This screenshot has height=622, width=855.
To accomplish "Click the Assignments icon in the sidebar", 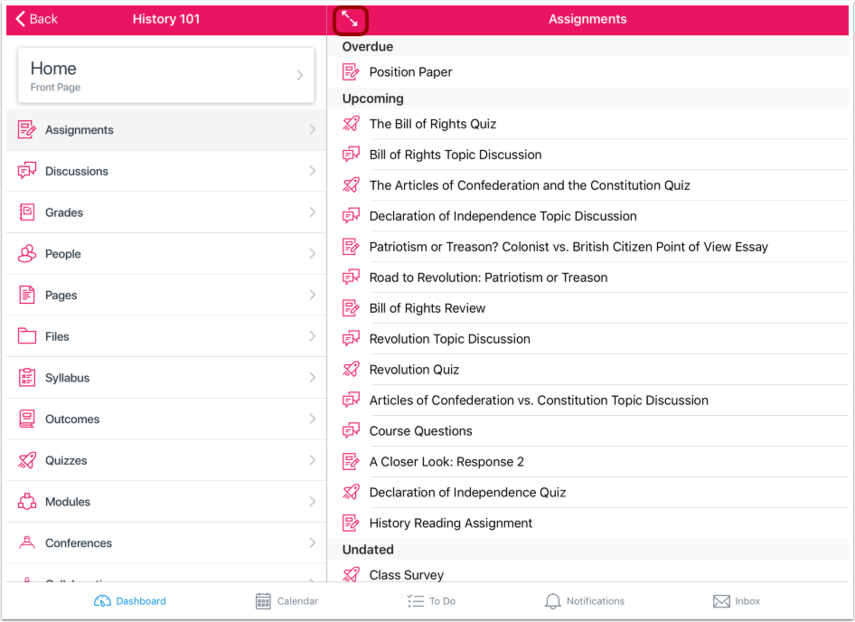I will [27, 130].
